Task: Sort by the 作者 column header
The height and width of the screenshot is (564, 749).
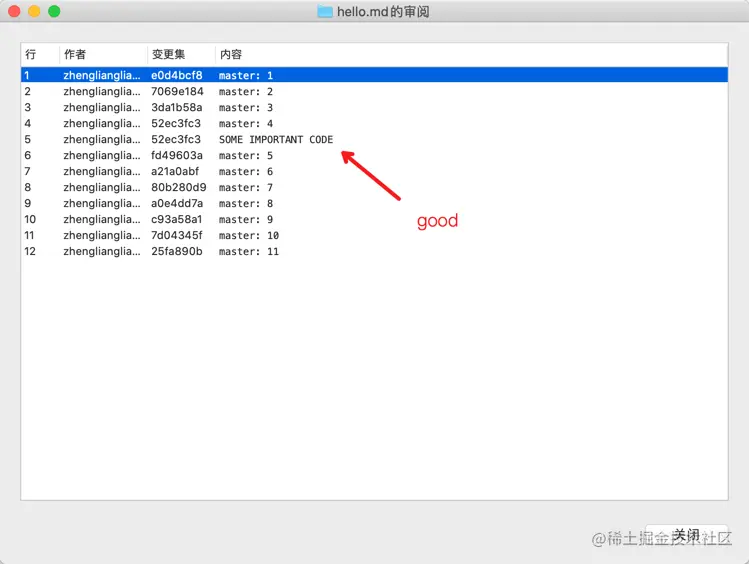Action: pos(103,54)
